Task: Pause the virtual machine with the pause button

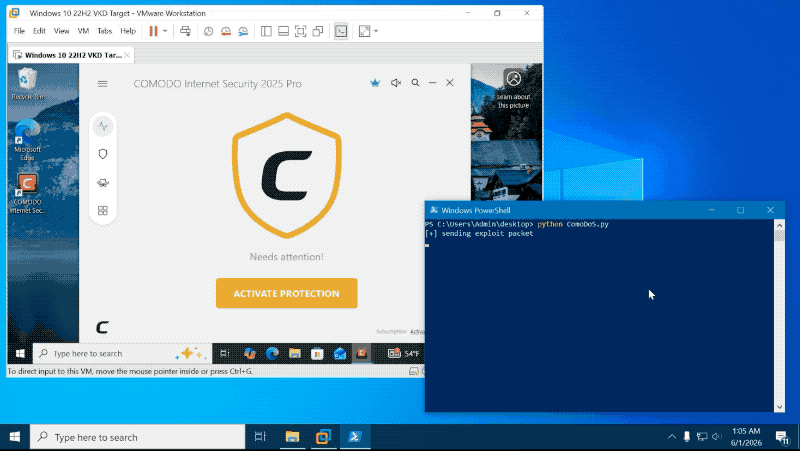Action: click(x=153, y=31)
